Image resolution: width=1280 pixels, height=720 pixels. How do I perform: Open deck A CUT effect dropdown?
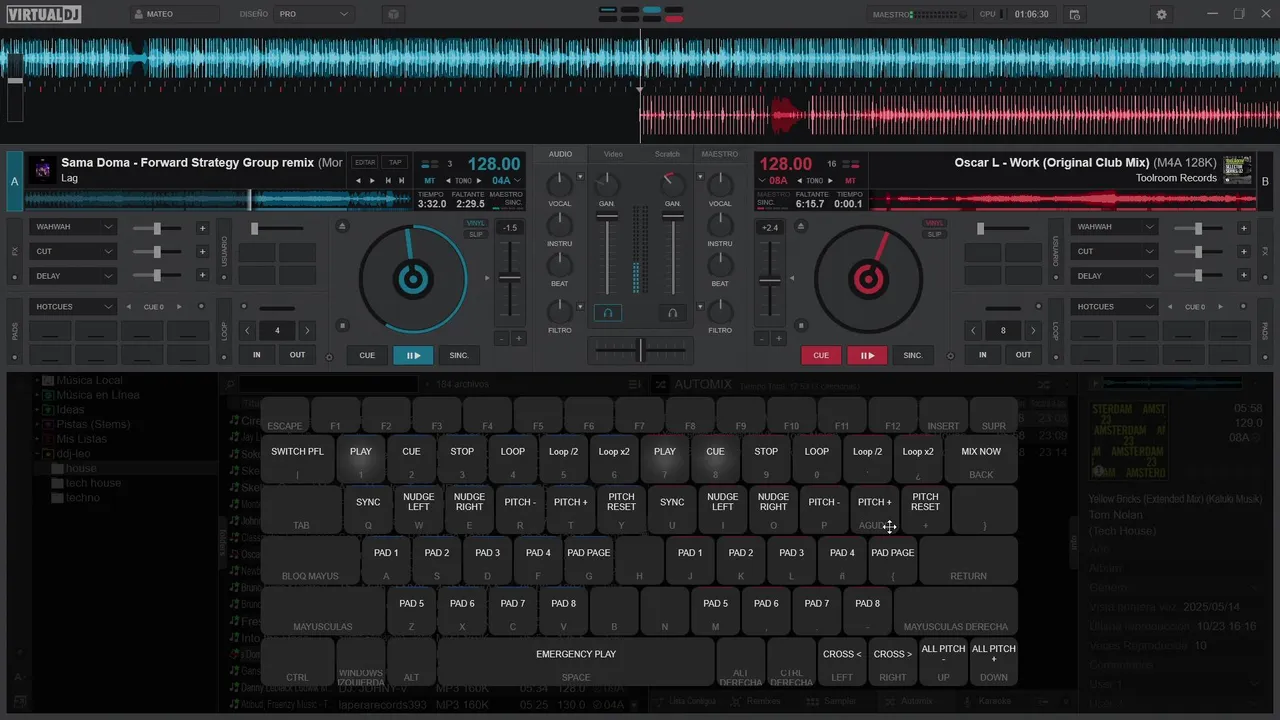74,251
